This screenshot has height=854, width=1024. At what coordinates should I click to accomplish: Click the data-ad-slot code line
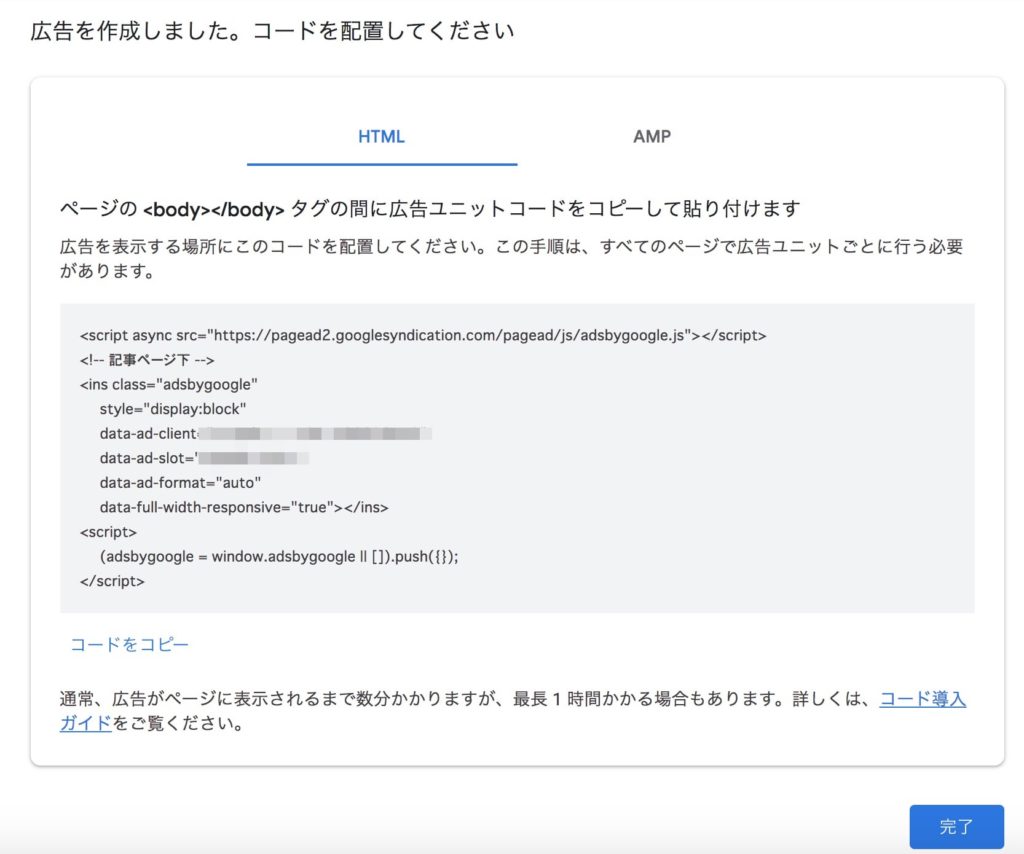point(204,458)
